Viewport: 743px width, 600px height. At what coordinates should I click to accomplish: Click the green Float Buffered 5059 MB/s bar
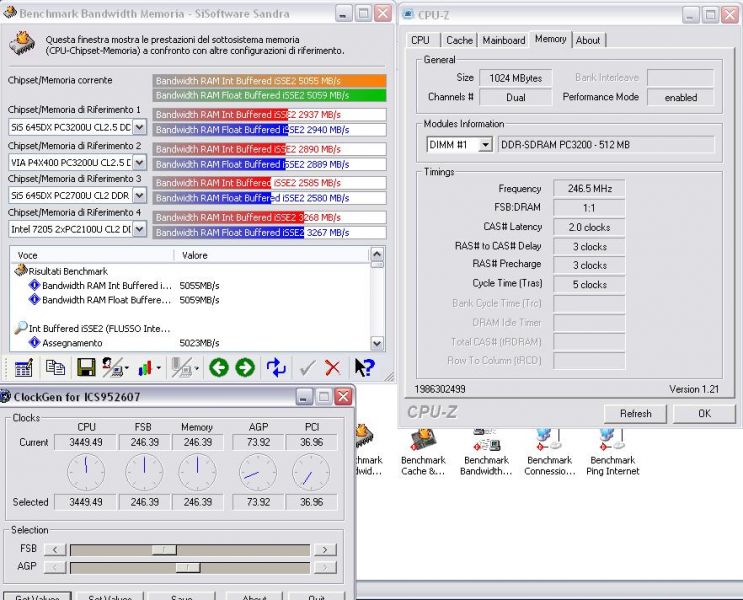coord(269,95)
